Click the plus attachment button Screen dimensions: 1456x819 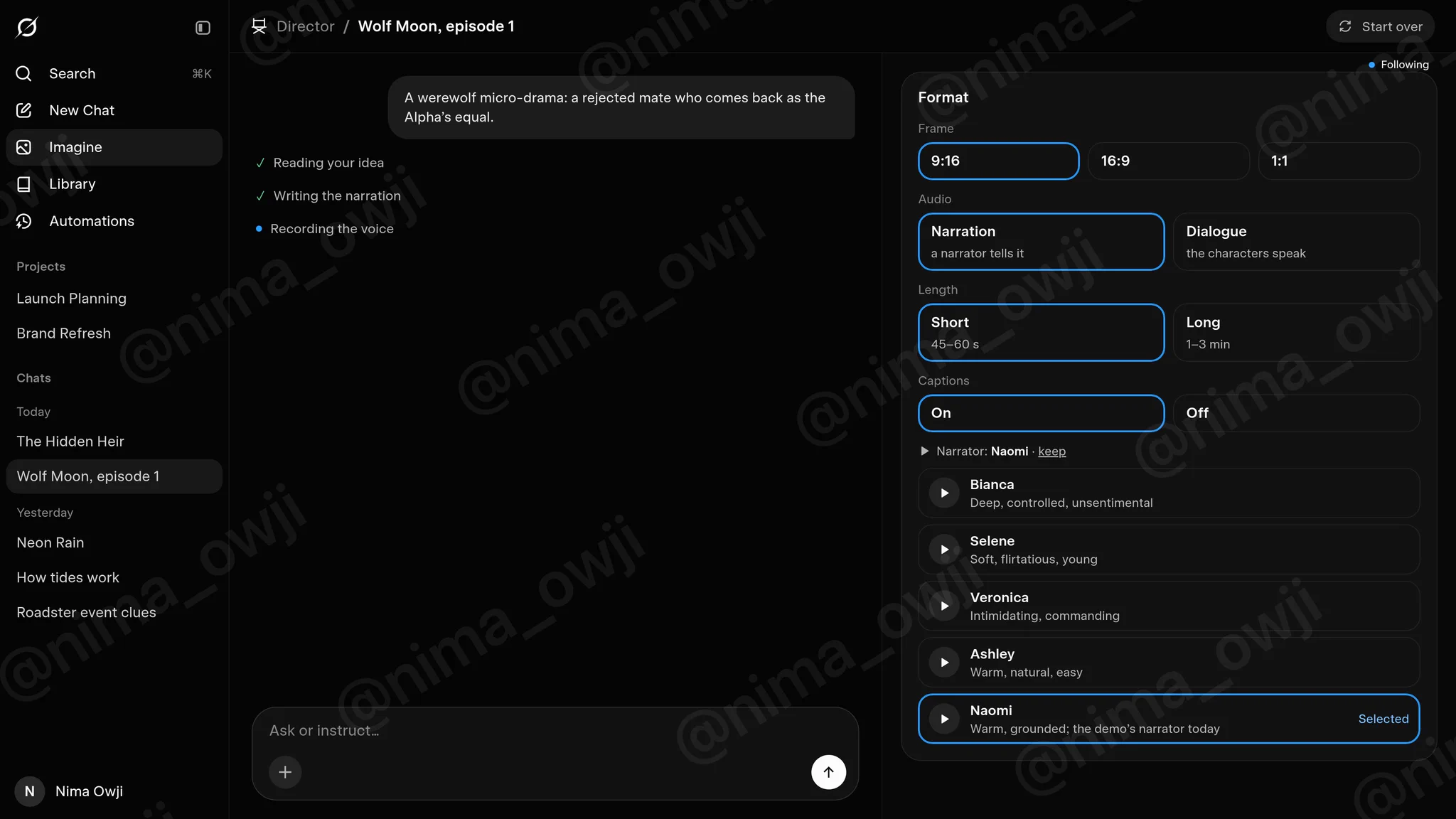click(x=285, y=772)
